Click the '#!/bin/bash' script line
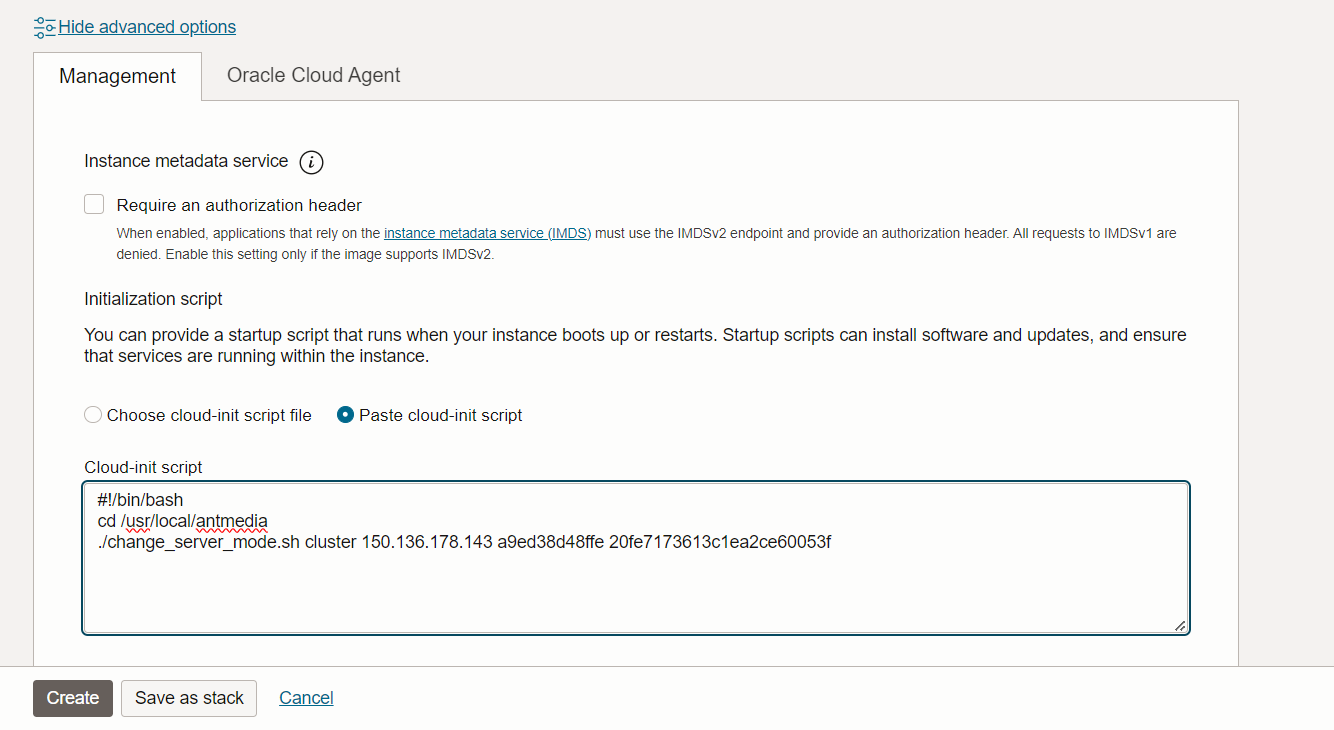Image resolution: width=1334 pixels, height=730 pixels. (140, 499)
